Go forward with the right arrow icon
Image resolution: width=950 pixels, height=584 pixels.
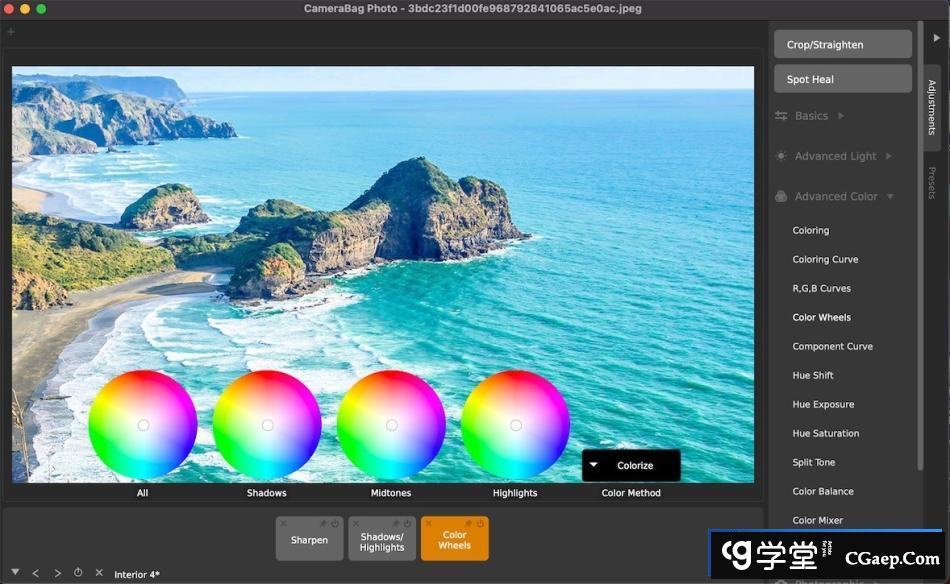57,573
